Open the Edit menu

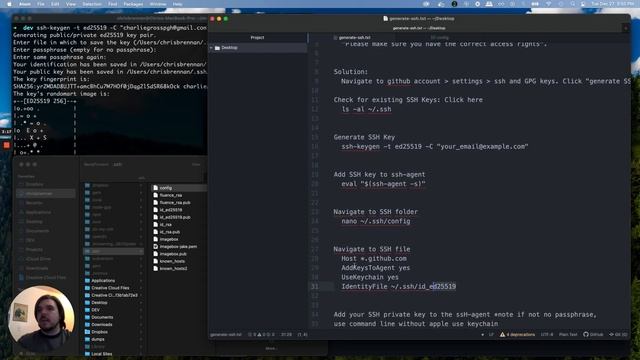[x=55, y=4]
